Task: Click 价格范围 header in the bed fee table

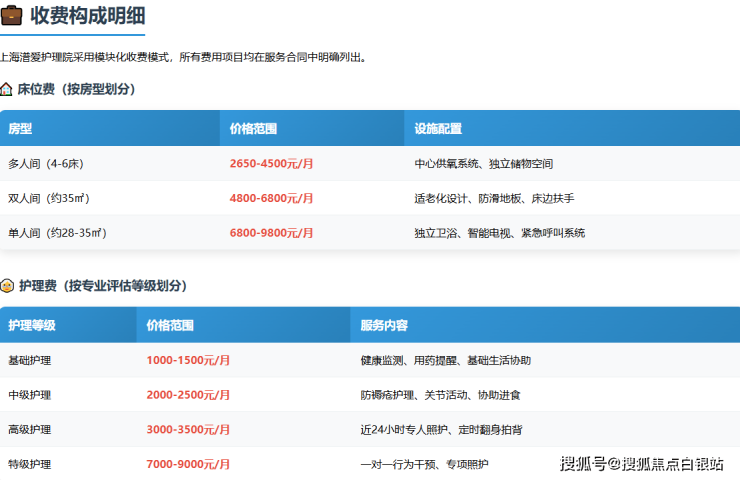Action: click(252, 129)
